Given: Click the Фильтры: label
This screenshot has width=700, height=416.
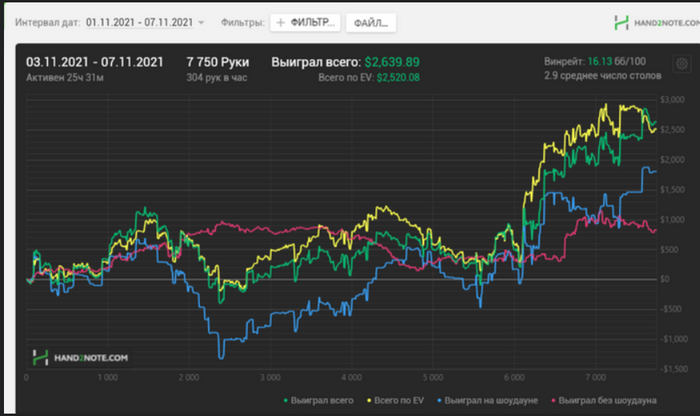Looking at the screenshot, I should pyautogui.click(x=243, y=22).
